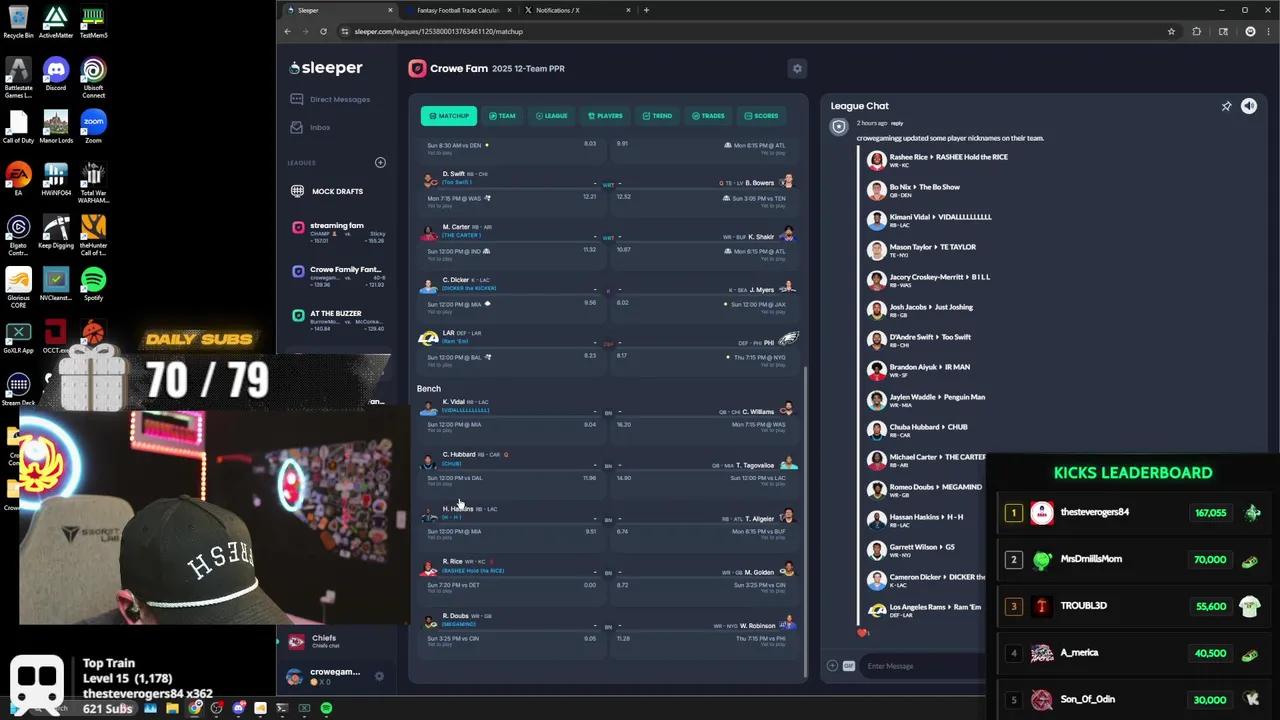Open LAR defense row
This screenshot has width=1280, height=720.
pyautogui.click(x=510, y=347)
